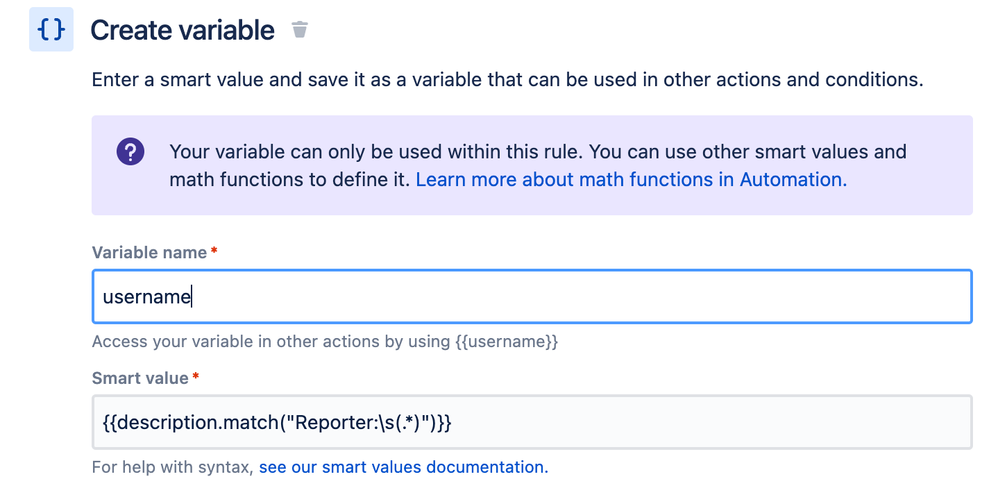
Task: Click the "Access your variable" helper text
Action: (x=270, y=342)
